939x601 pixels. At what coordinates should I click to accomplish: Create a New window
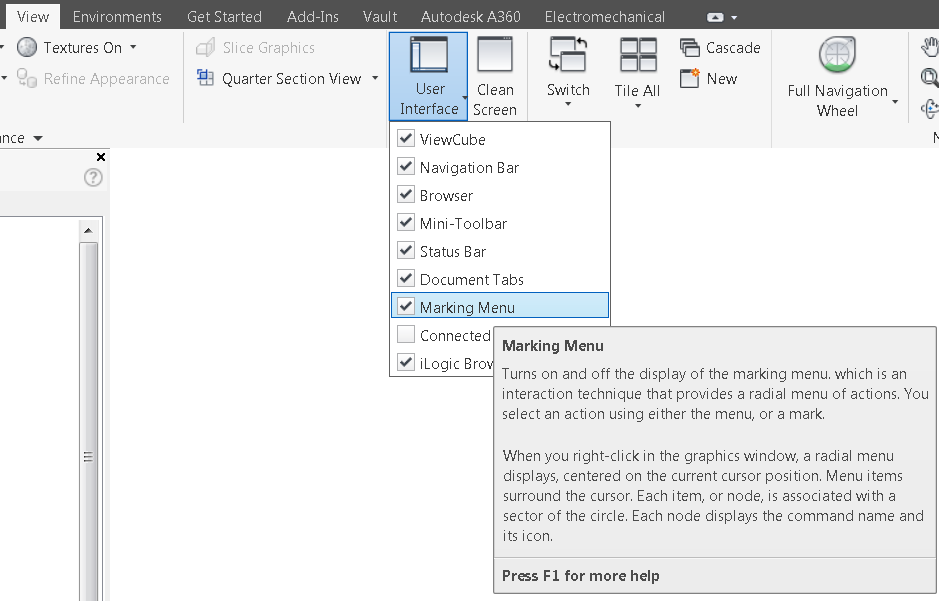point(712,78)
